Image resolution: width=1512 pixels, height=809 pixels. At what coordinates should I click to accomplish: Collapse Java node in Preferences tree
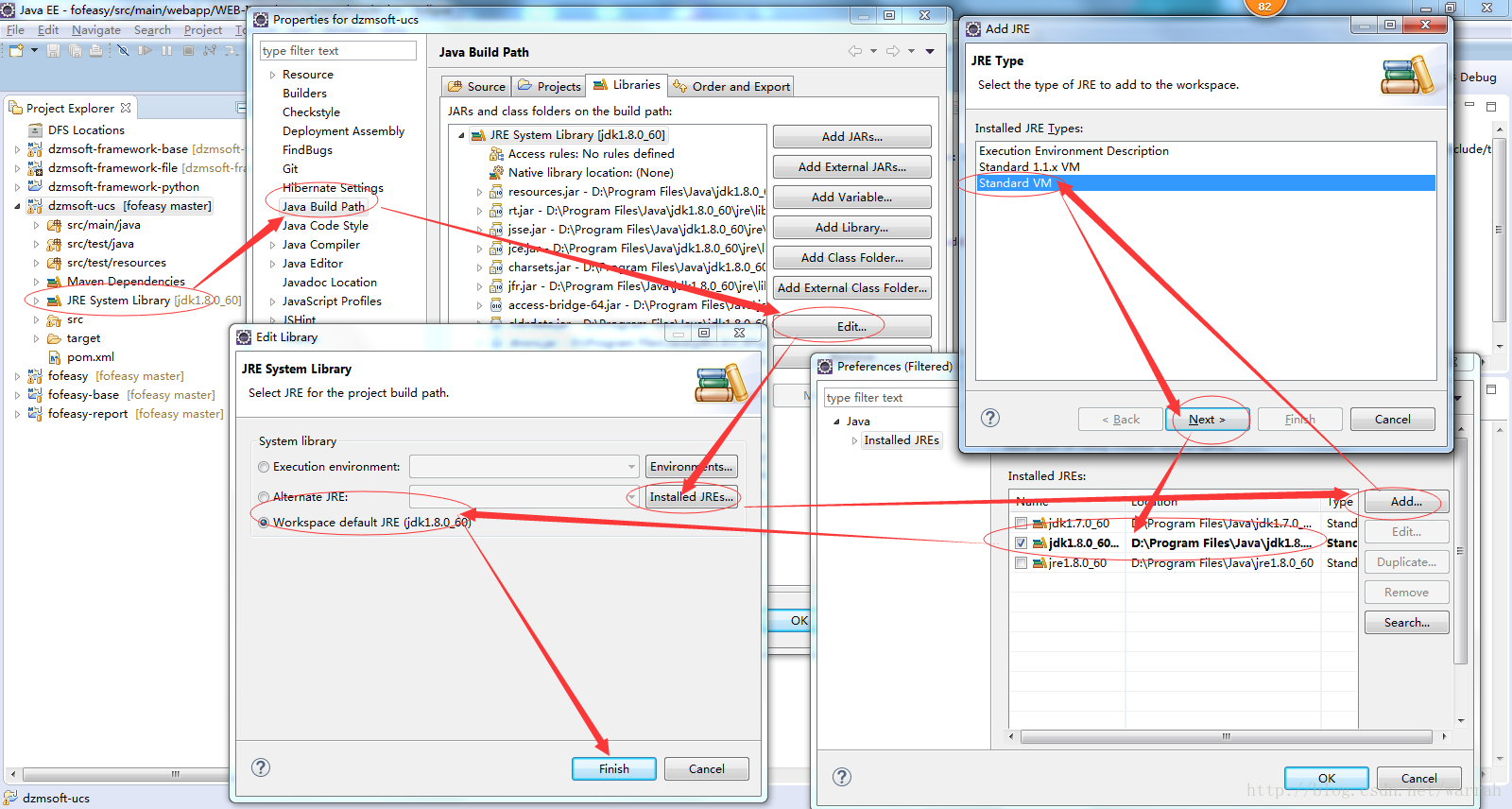click(x=836, y=422)
